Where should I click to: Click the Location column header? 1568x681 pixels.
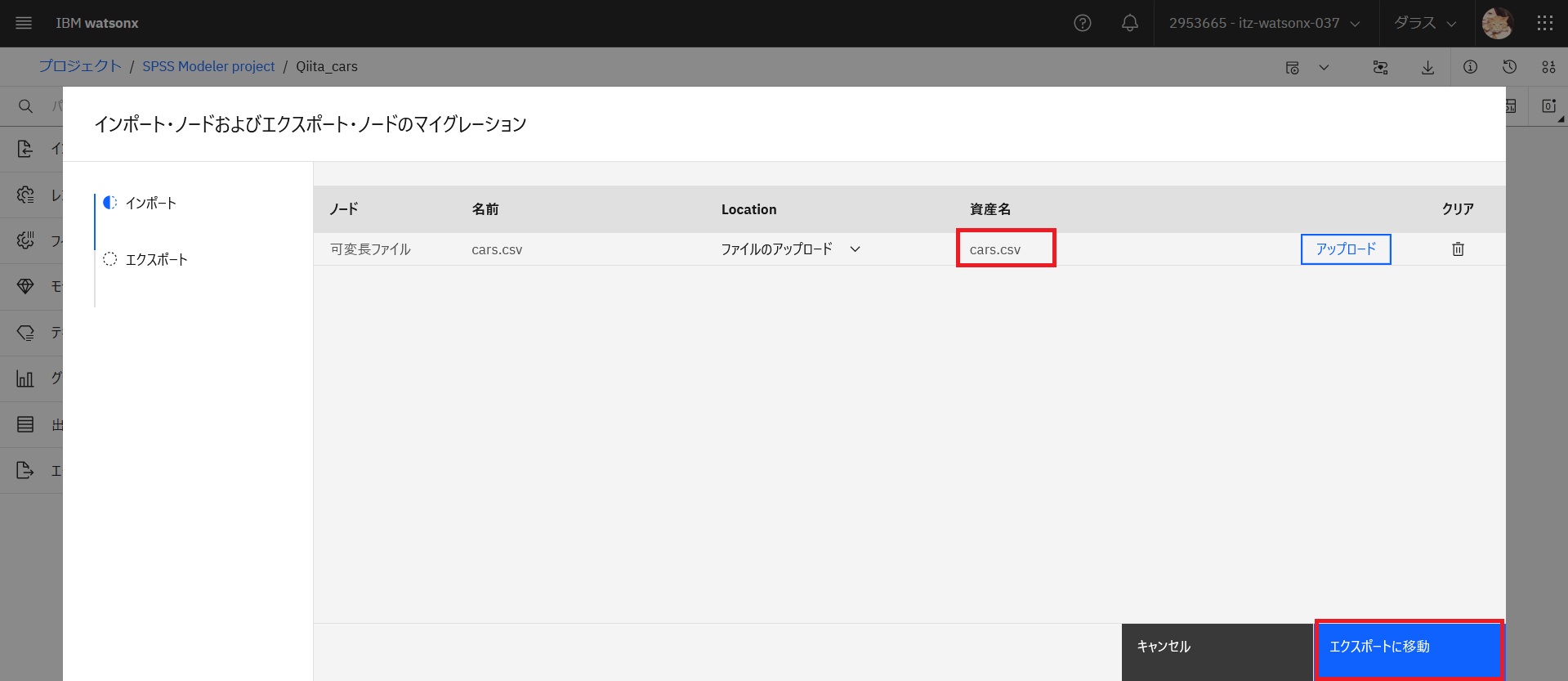click(748, 209)
